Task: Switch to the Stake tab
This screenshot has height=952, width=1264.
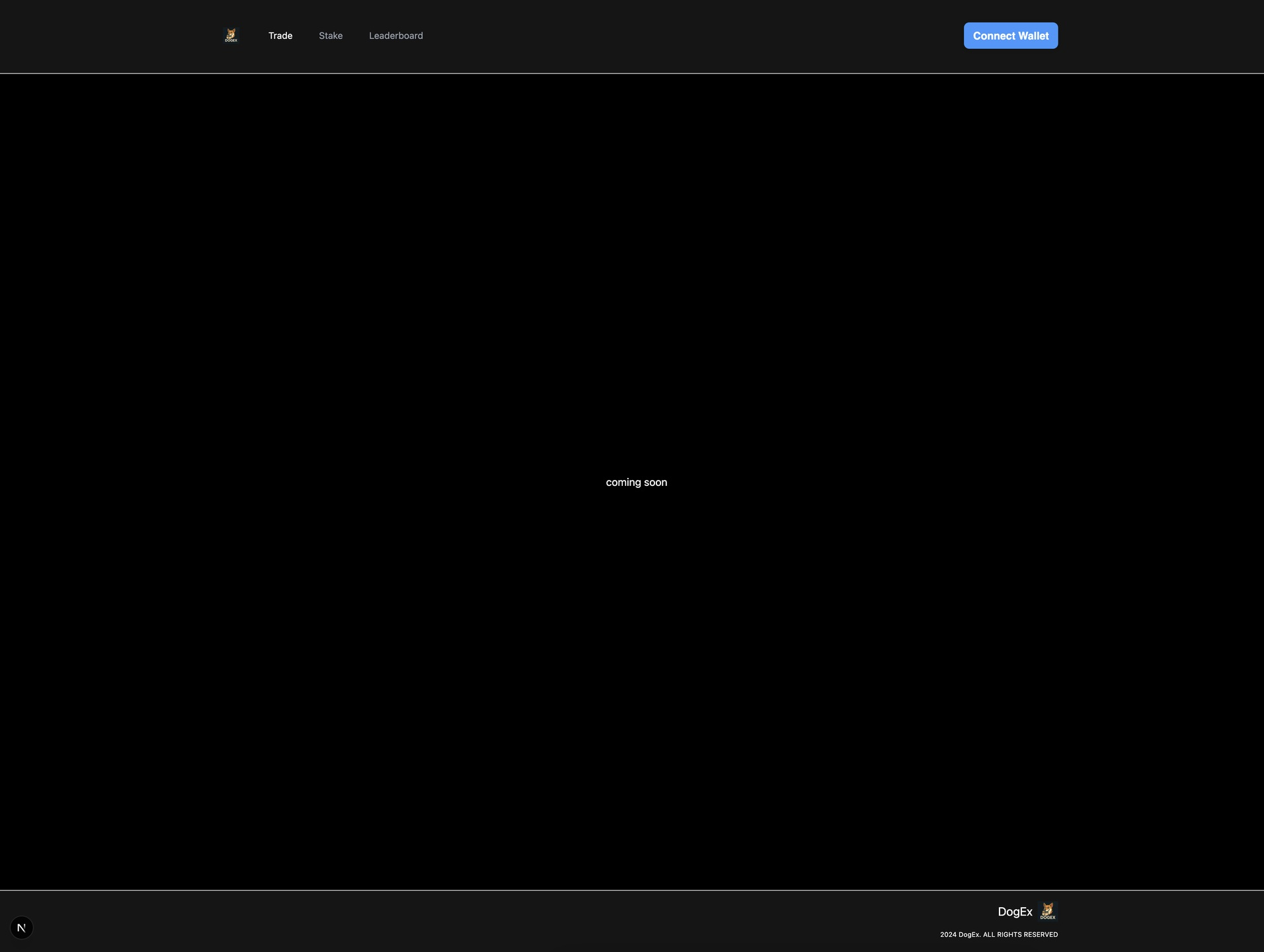Action: click(x=331, y=36)
